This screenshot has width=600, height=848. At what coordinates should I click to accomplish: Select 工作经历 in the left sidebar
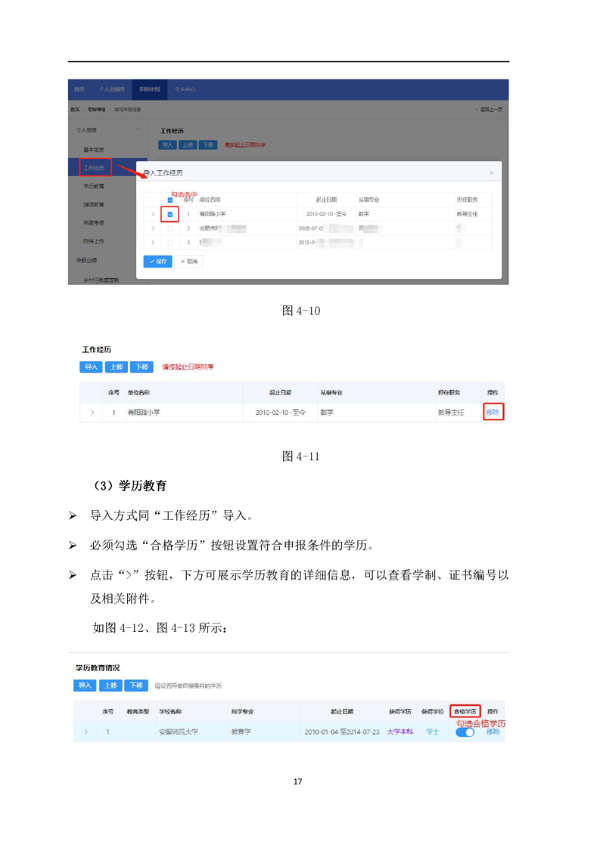(97, 167)
